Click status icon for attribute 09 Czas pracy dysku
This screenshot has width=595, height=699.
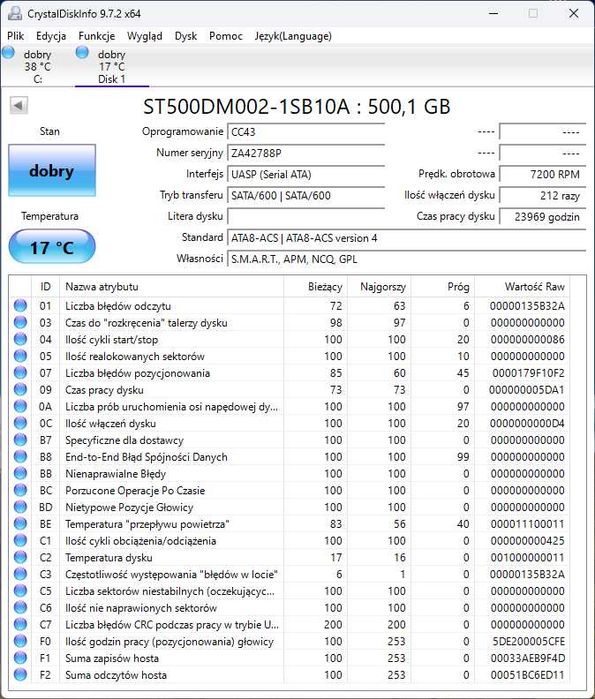(x=20, y=390)
